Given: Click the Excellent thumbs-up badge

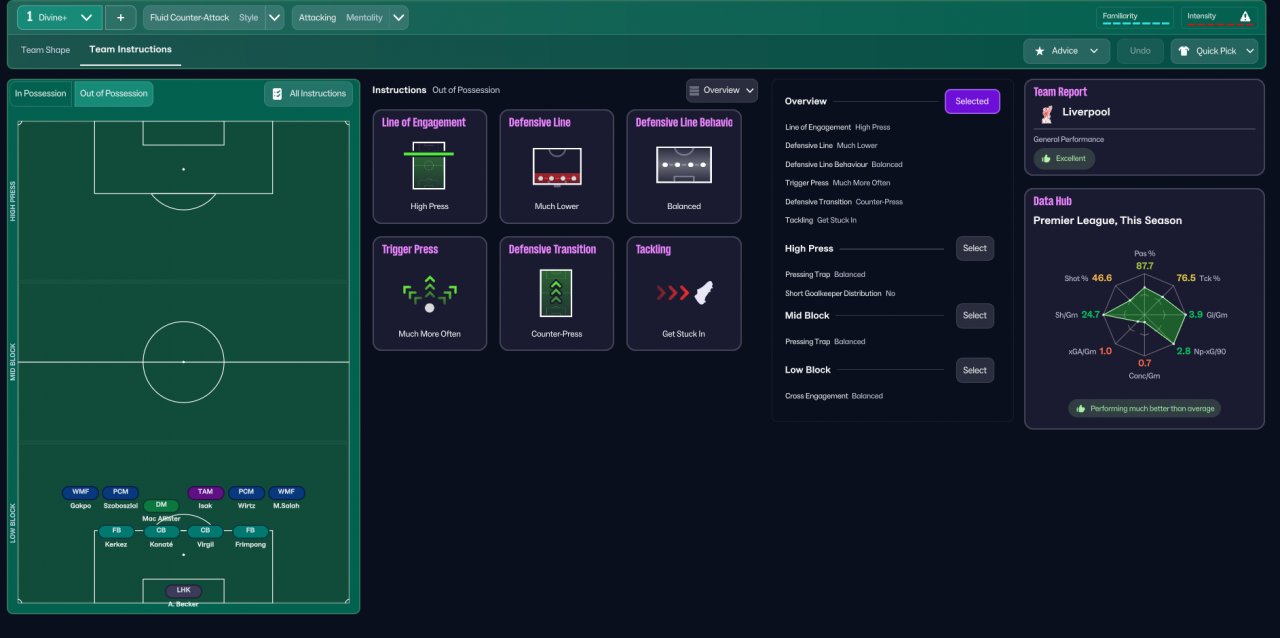Looking at the screenshot, I should click(x=1064, y=158).
